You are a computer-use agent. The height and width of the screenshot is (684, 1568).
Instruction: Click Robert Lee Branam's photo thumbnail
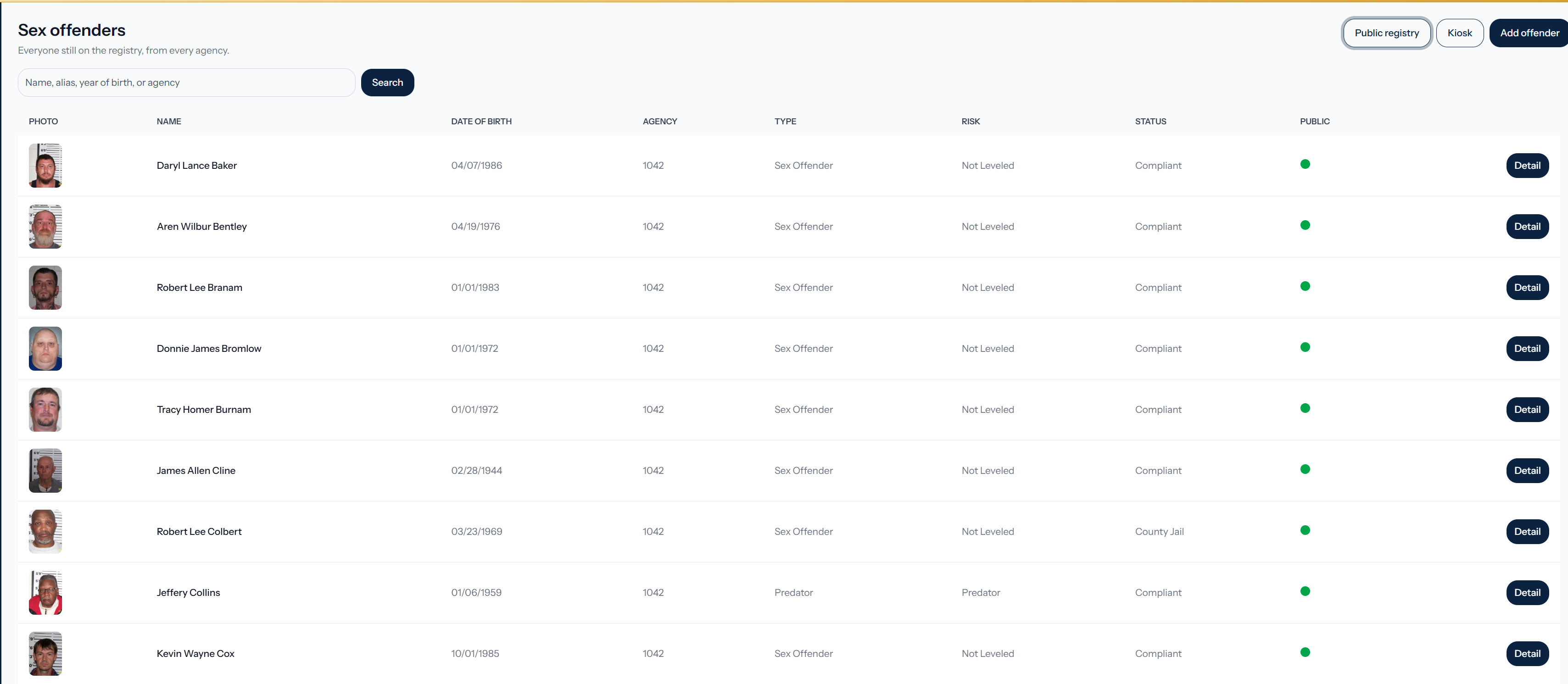click(x=45, y=287)
